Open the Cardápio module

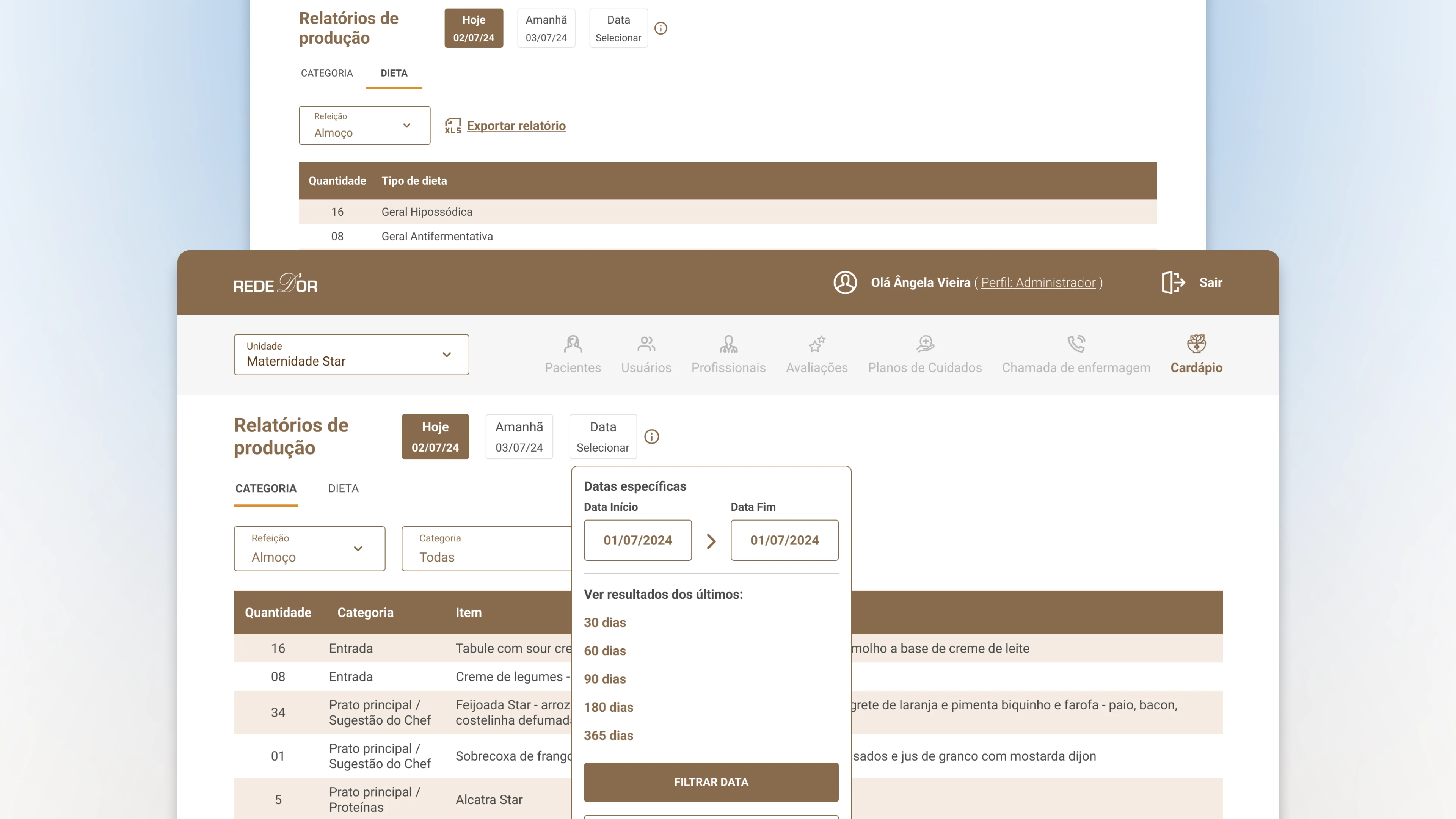(1196, 355)
